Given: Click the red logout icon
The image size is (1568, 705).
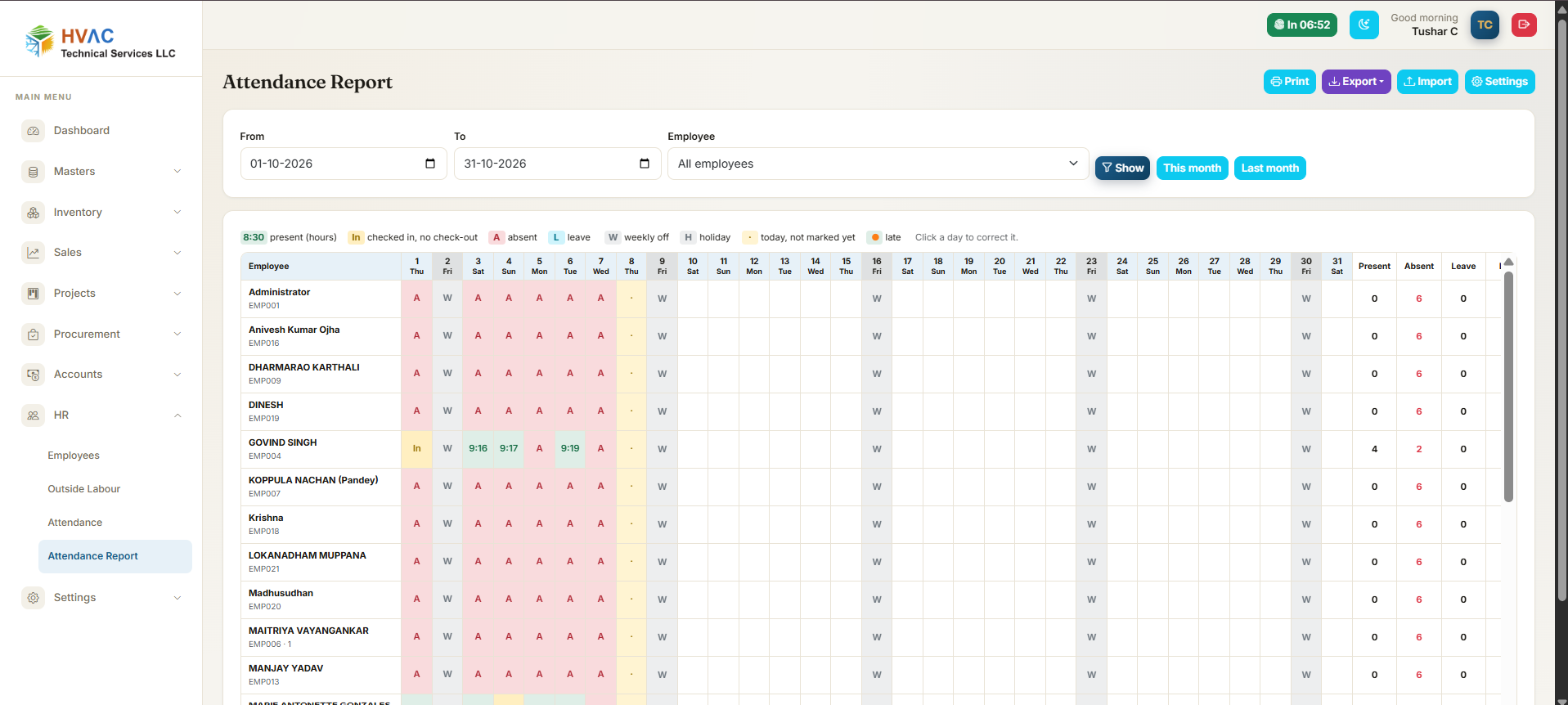Looking at the screenshot, I should coord(1524,25).
